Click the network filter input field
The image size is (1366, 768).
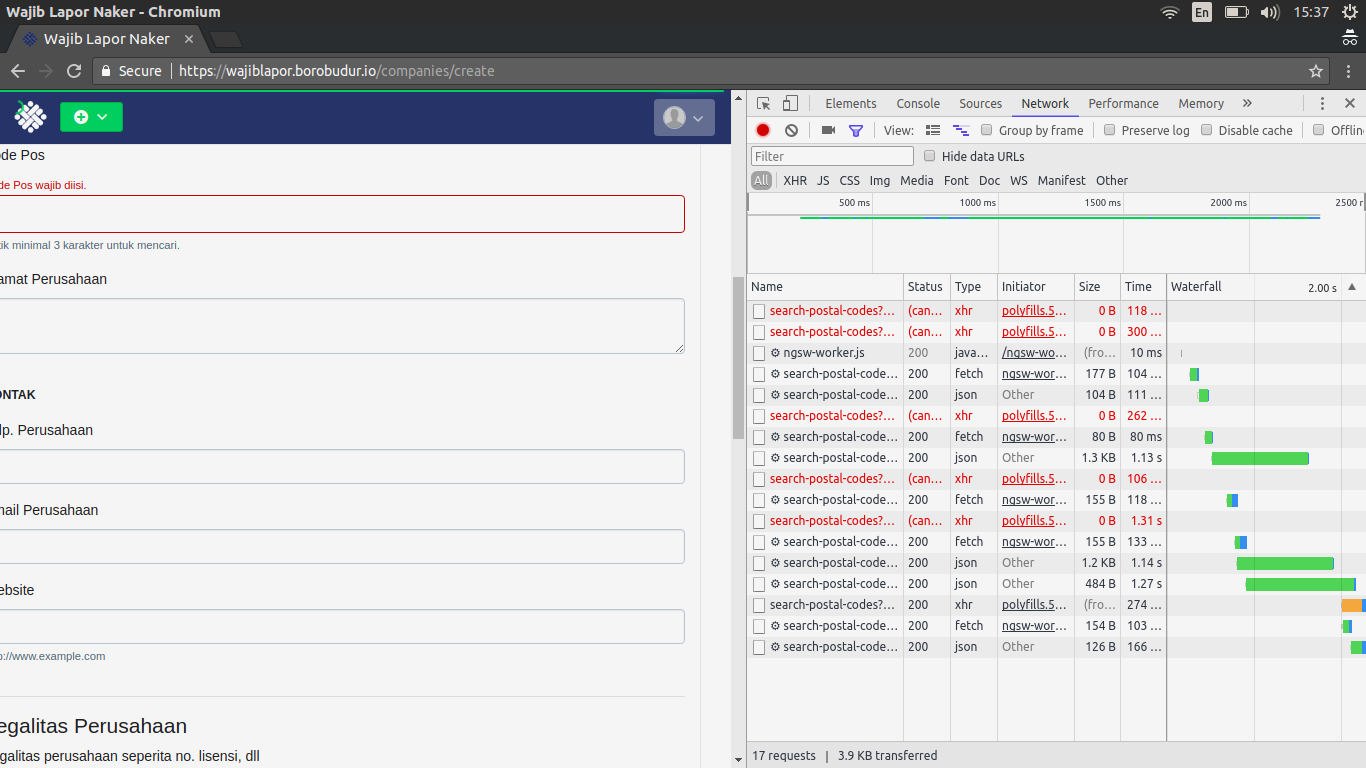point(831,156)
